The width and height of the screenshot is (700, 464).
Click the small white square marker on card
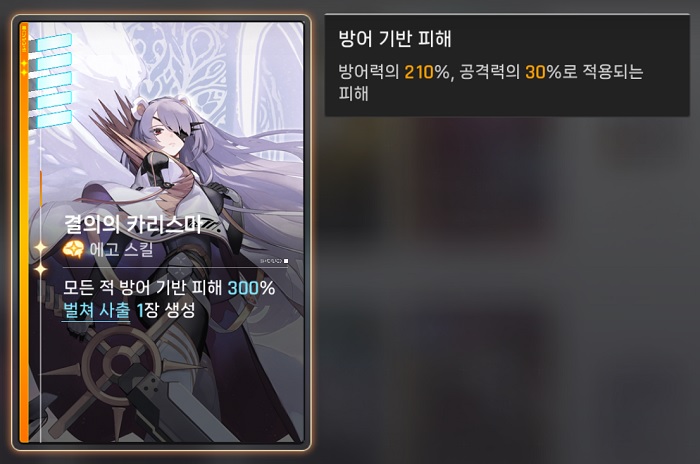(286, 261)
